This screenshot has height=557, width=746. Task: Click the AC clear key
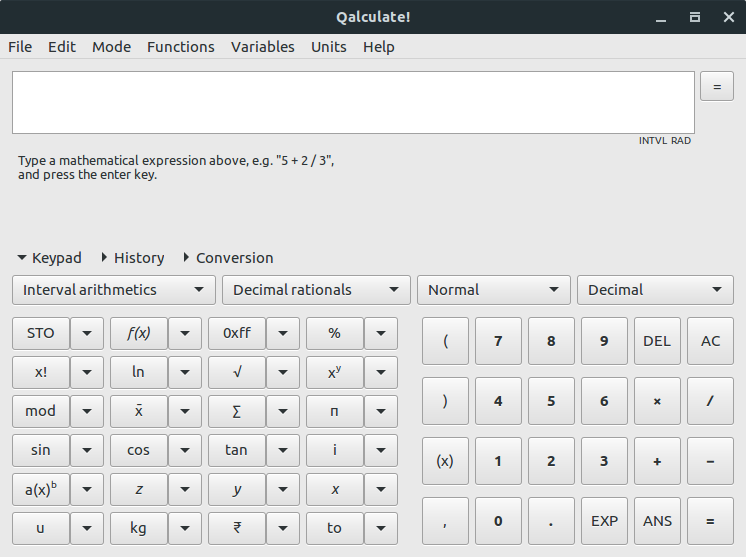click(x=710, y=341)
